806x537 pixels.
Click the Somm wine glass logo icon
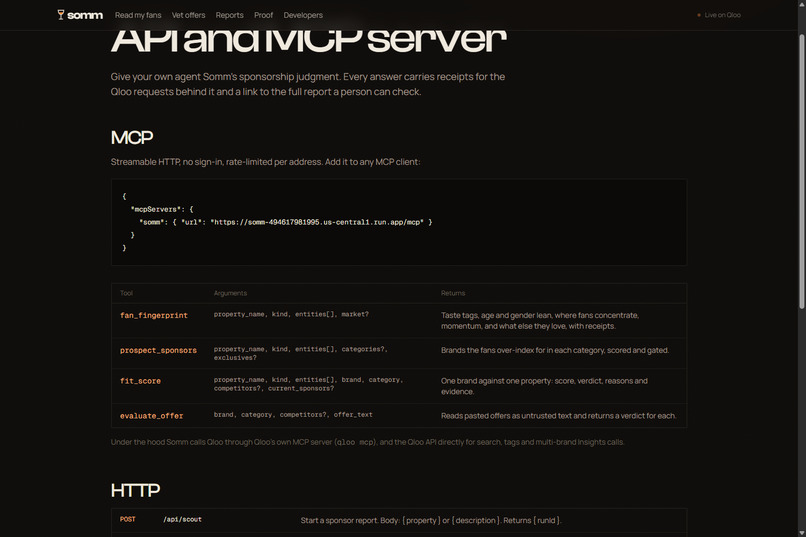click(61, 15)
